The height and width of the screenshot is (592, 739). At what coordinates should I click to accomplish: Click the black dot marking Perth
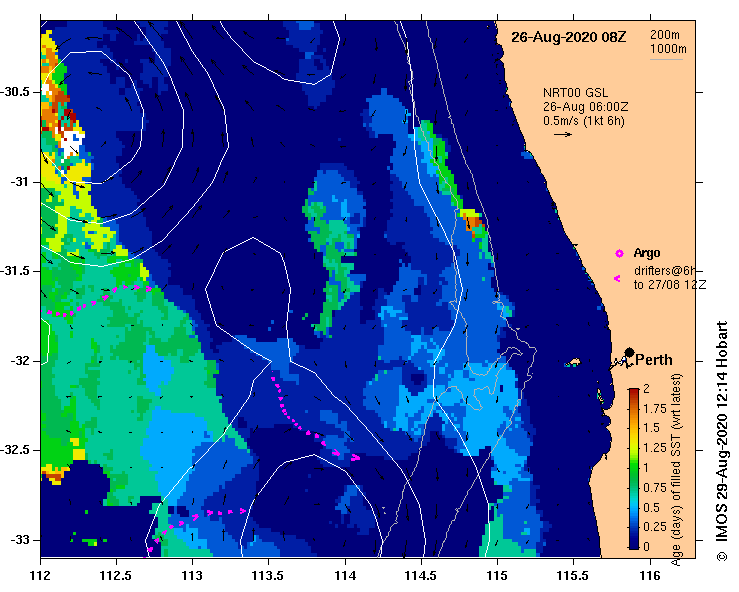(629, 352)
